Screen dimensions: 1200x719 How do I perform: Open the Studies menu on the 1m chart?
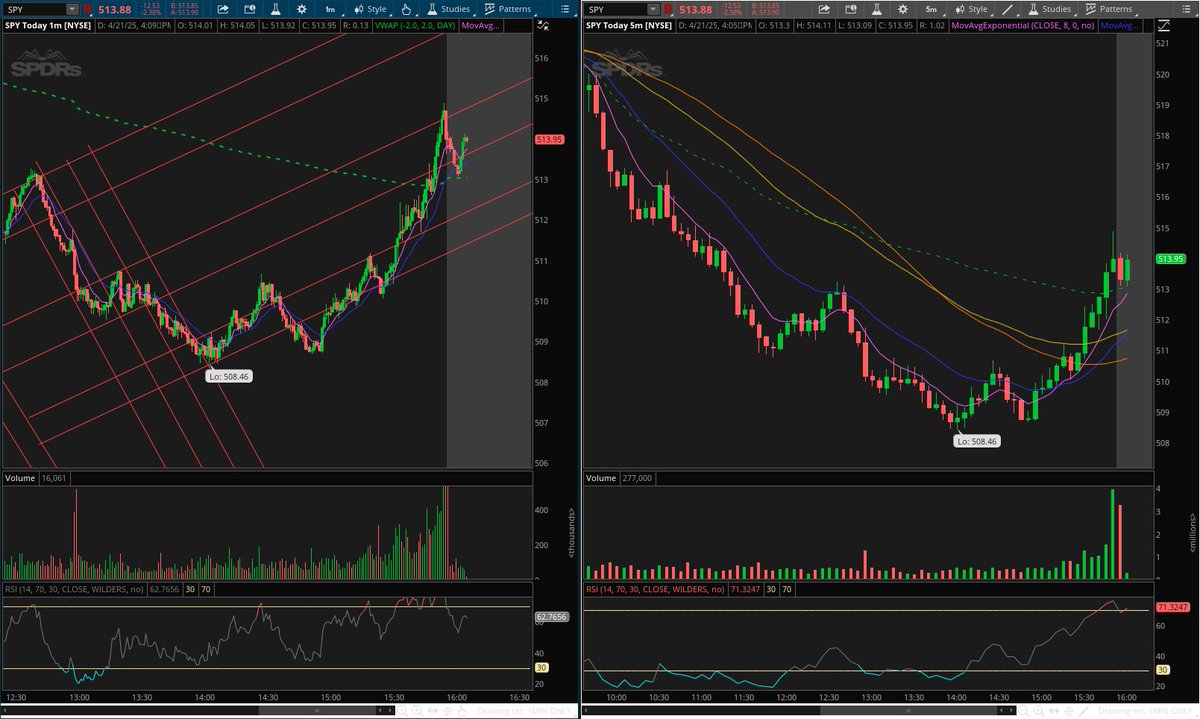pos(448,9)
